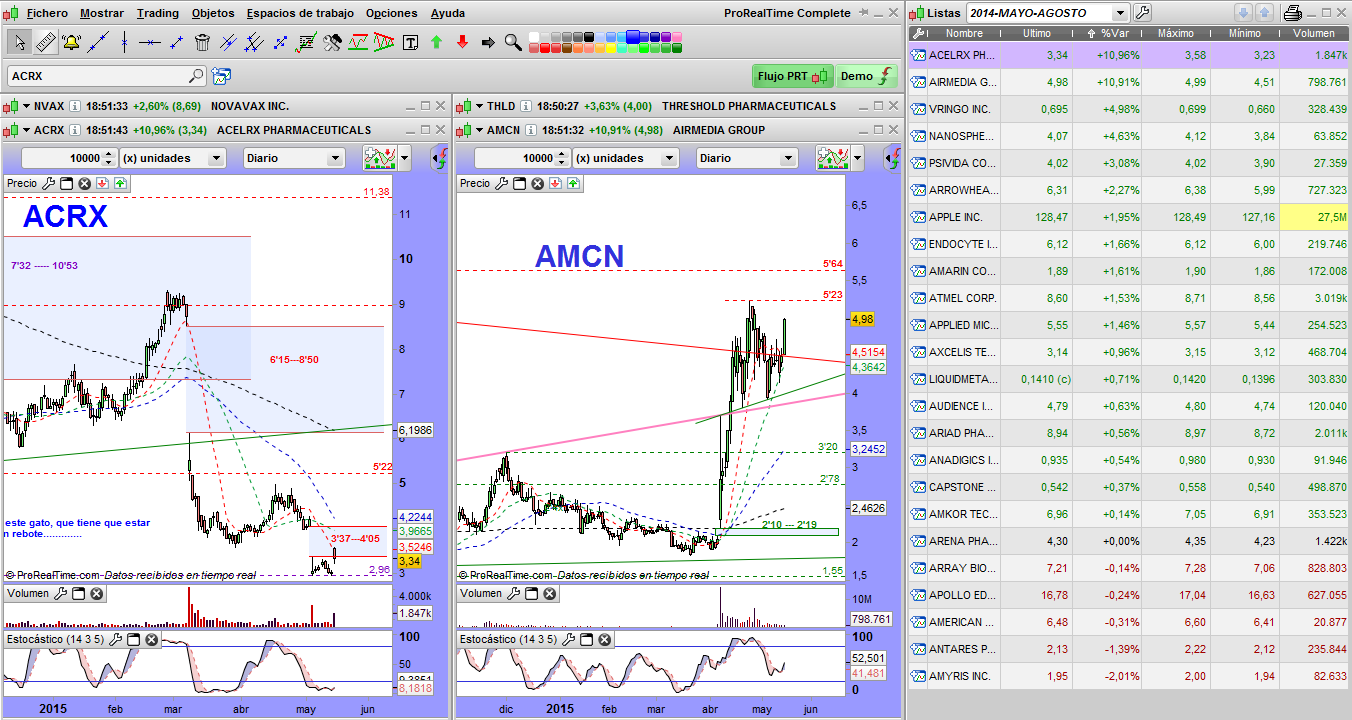Open the Trading menu
This screenshot has height=720, width=1352.
[x=157, y=13]
